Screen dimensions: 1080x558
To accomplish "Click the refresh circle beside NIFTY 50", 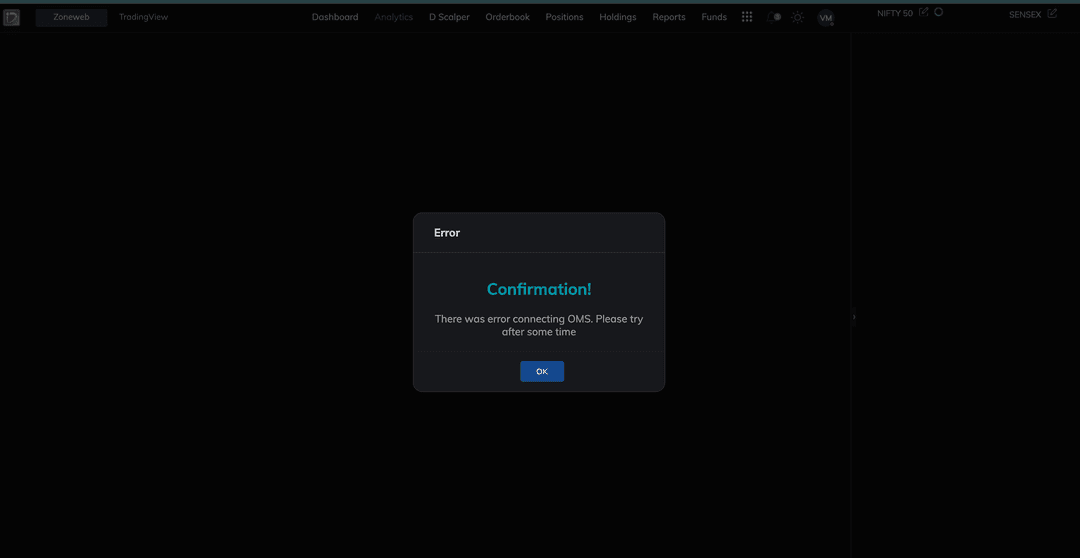I will tap(938, 12).
